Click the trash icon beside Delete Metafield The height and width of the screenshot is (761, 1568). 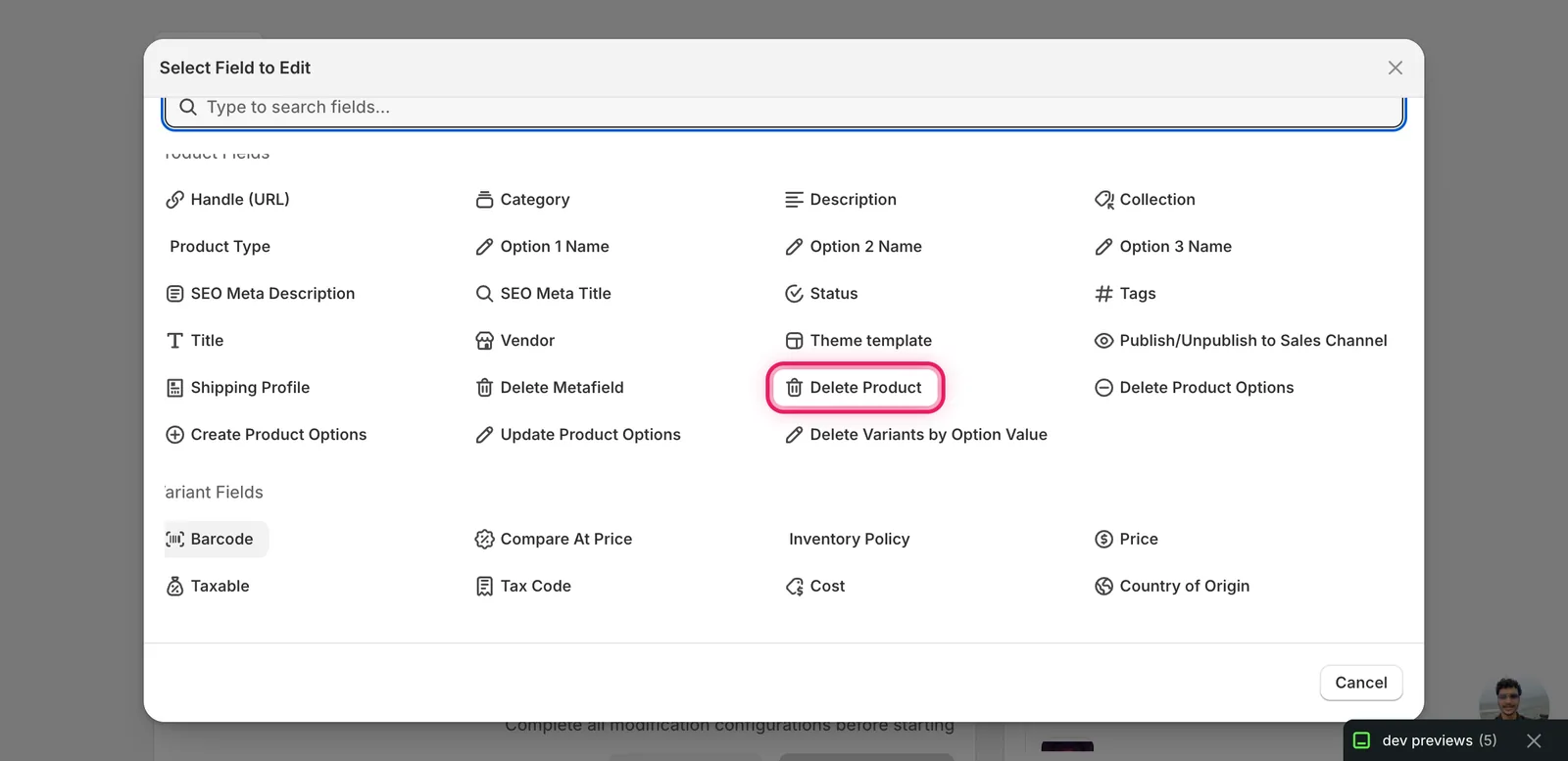tap(484, 388)
